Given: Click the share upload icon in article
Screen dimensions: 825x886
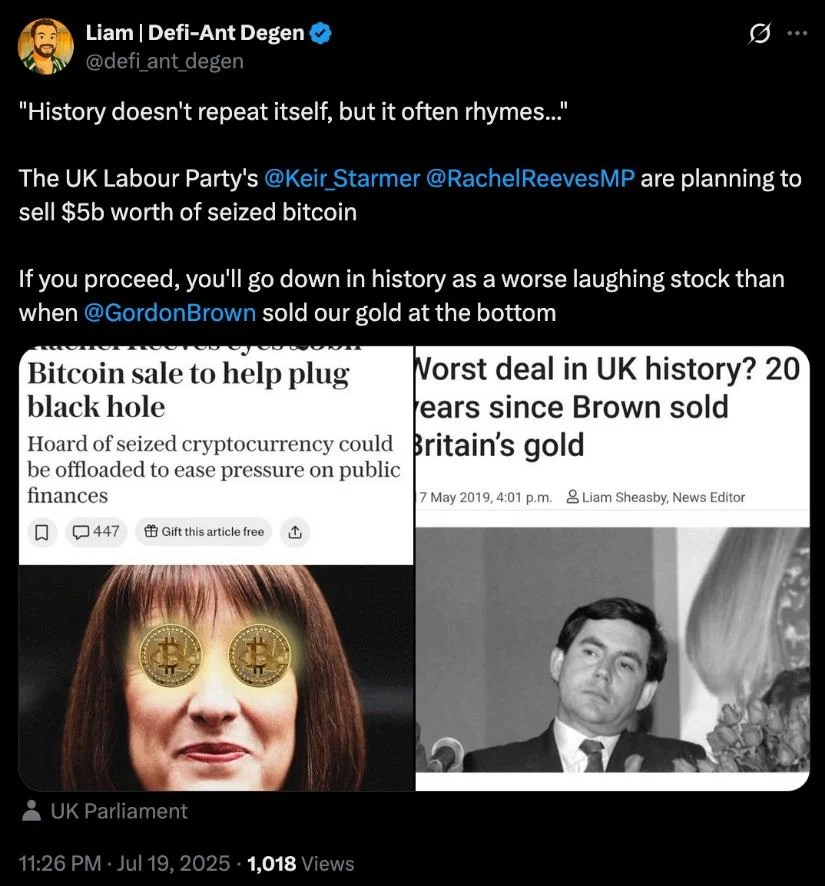Looking at the screenshot, I should 294,533.
